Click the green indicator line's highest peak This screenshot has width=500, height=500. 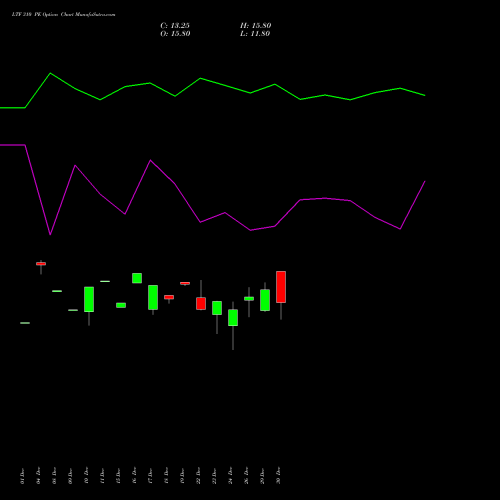click(x=50, y=73)
